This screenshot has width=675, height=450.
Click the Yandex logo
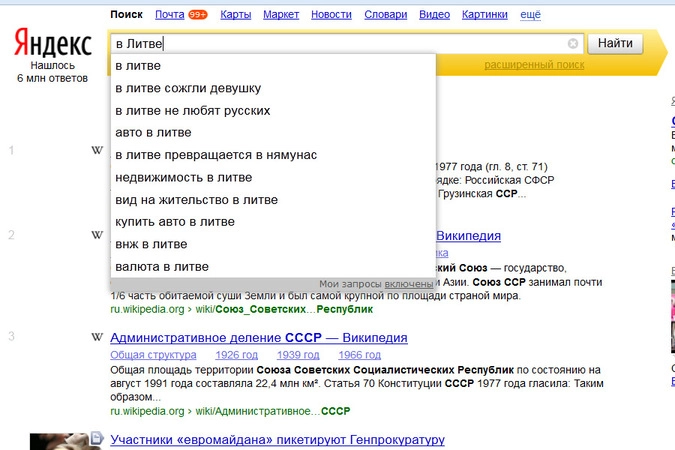(52, 44)
